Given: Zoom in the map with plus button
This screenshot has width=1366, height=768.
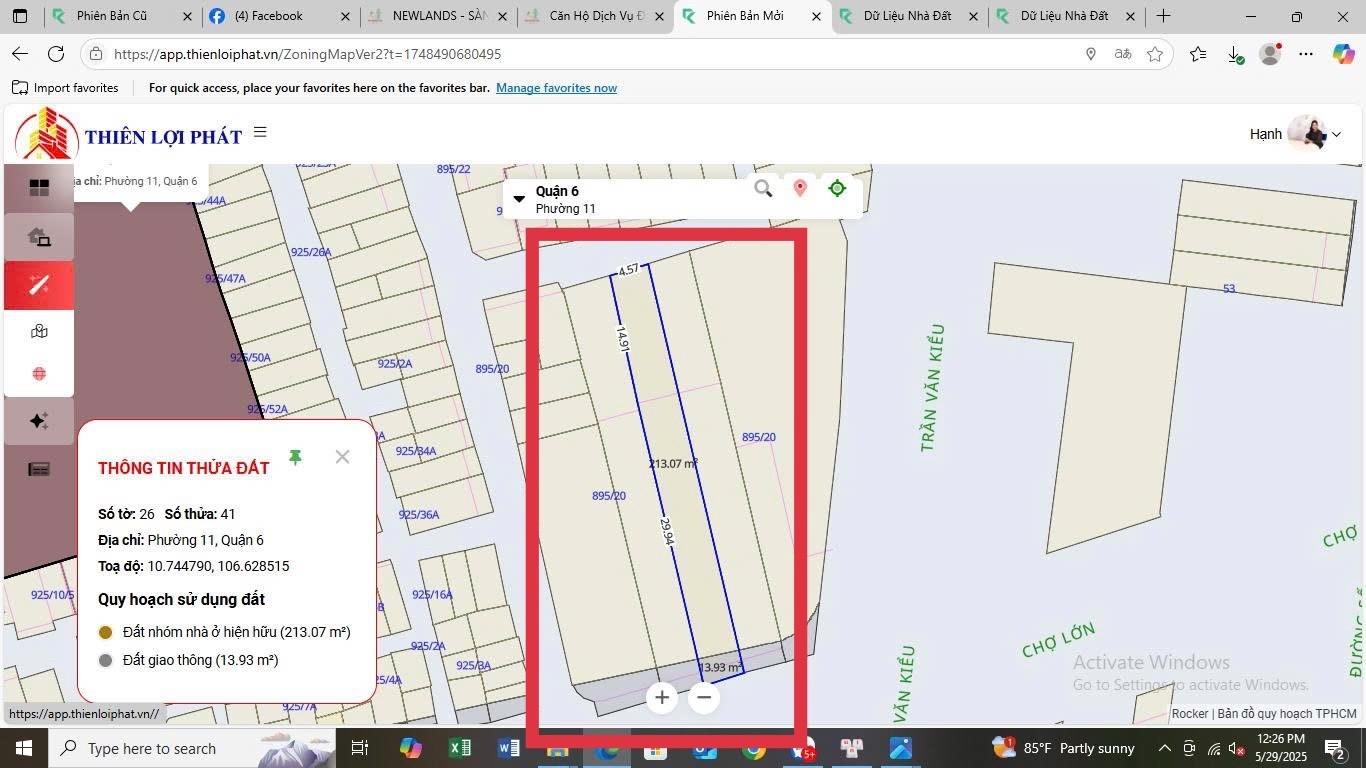Looking at the screenshot, I should 661,697.
